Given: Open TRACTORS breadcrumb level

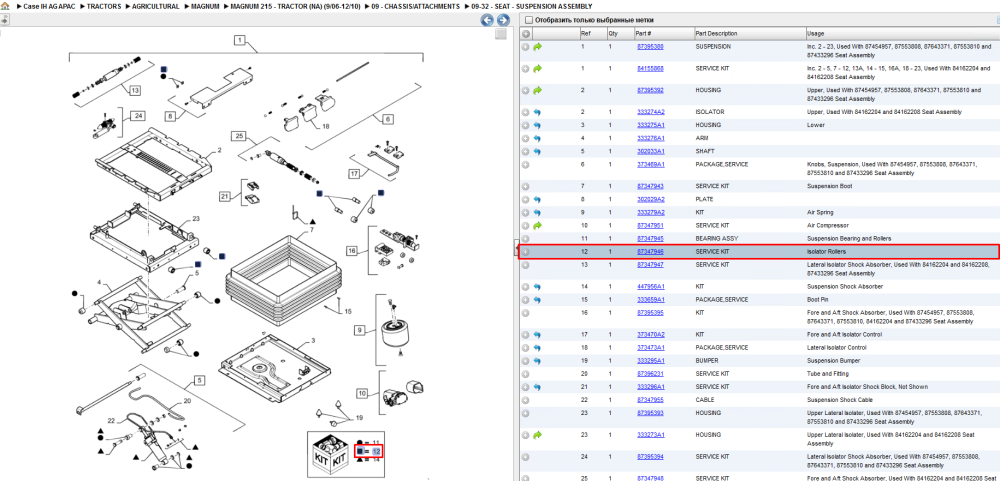Looking at the screenshot, I should point(103,6).
